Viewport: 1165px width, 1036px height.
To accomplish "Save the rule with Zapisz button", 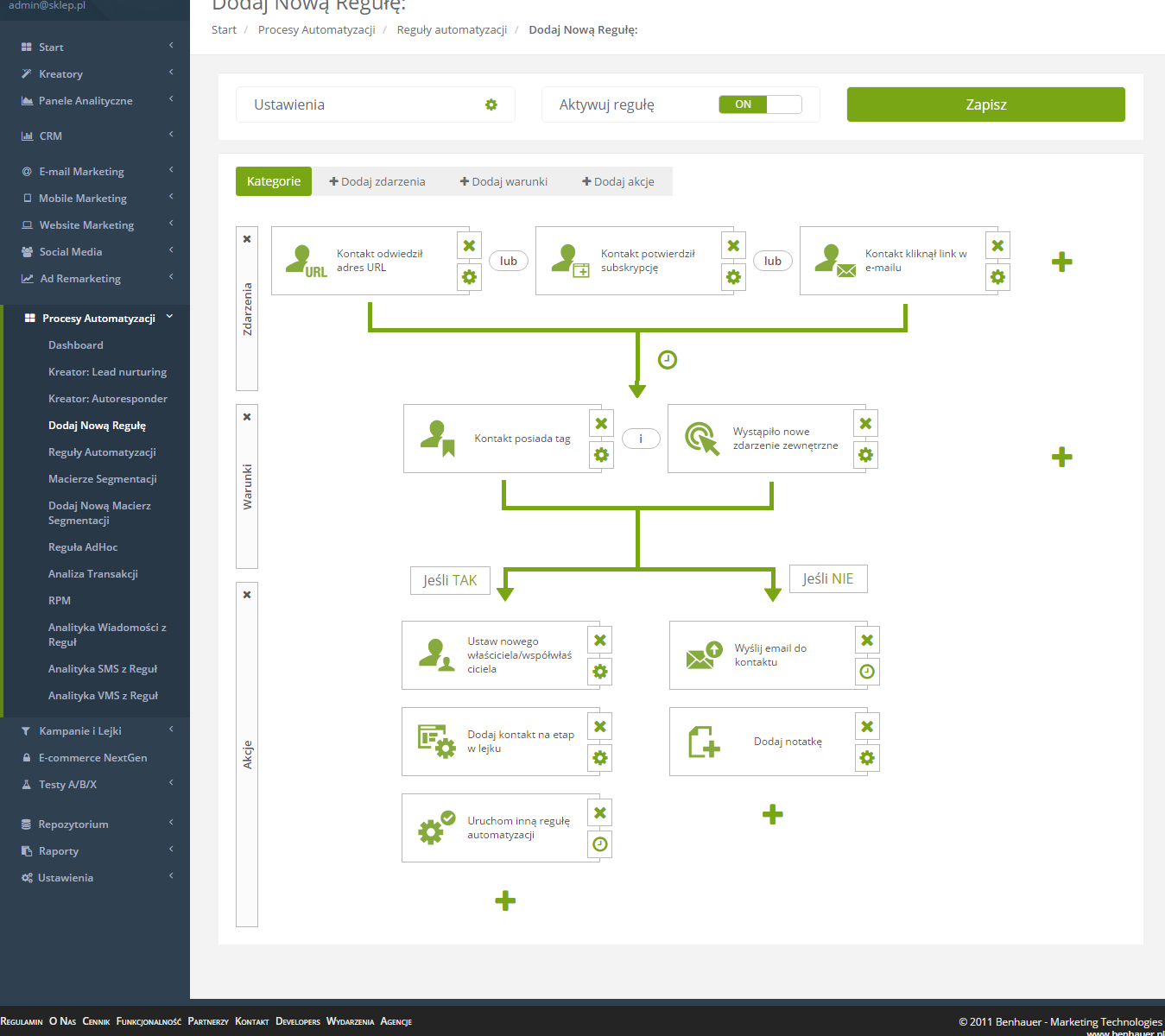I will click(985, 104).
